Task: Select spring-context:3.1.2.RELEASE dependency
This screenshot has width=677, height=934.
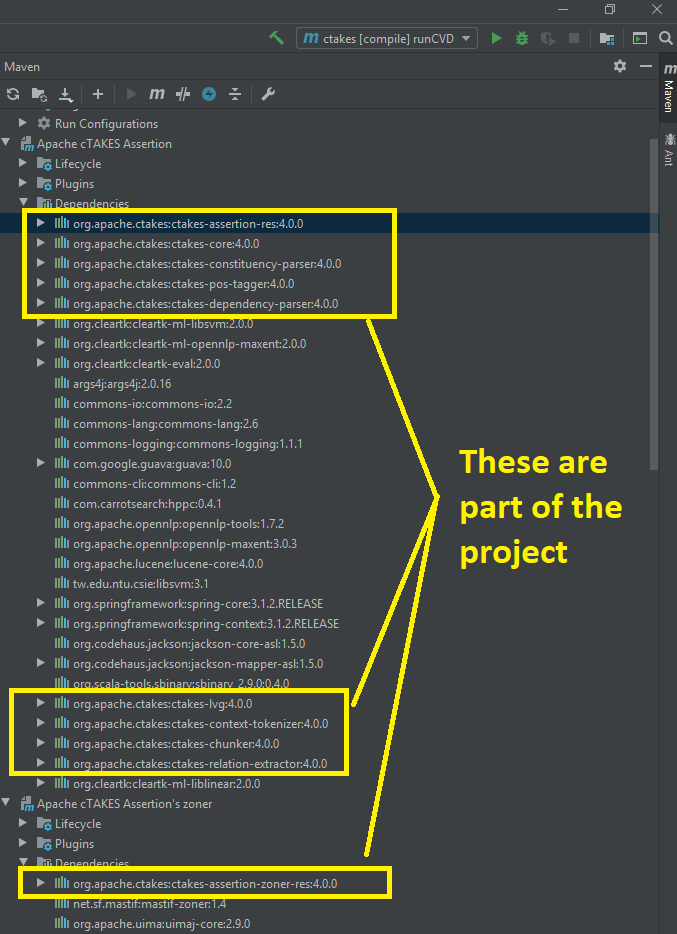Action: 206,624
